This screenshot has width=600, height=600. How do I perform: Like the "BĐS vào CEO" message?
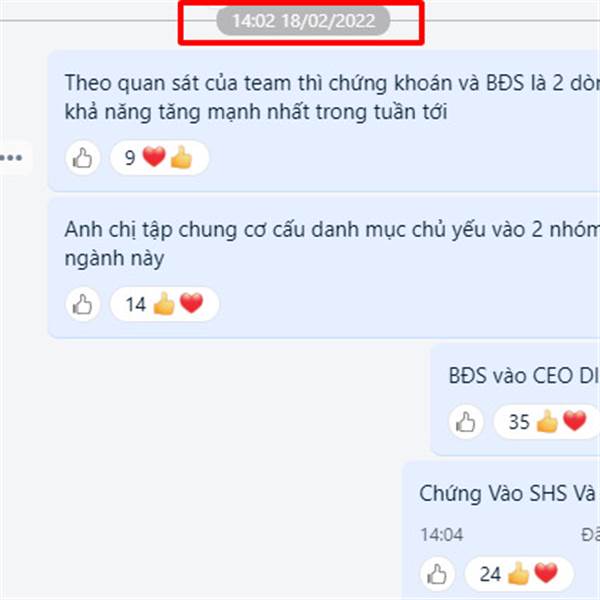466,422
